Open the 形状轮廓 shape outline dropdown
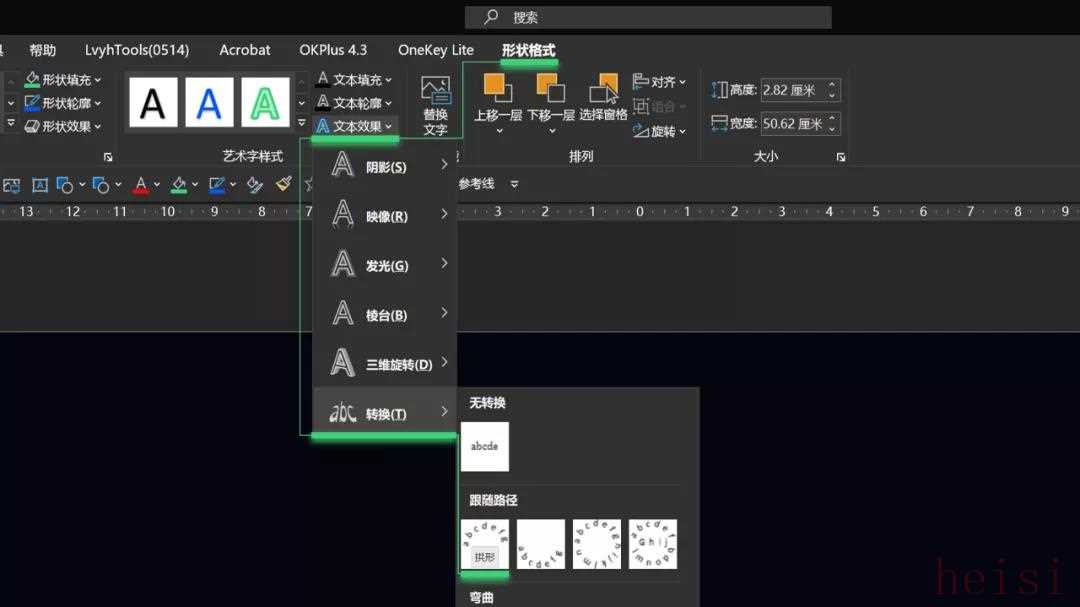The image size is (1080, 607). [63, 103]
